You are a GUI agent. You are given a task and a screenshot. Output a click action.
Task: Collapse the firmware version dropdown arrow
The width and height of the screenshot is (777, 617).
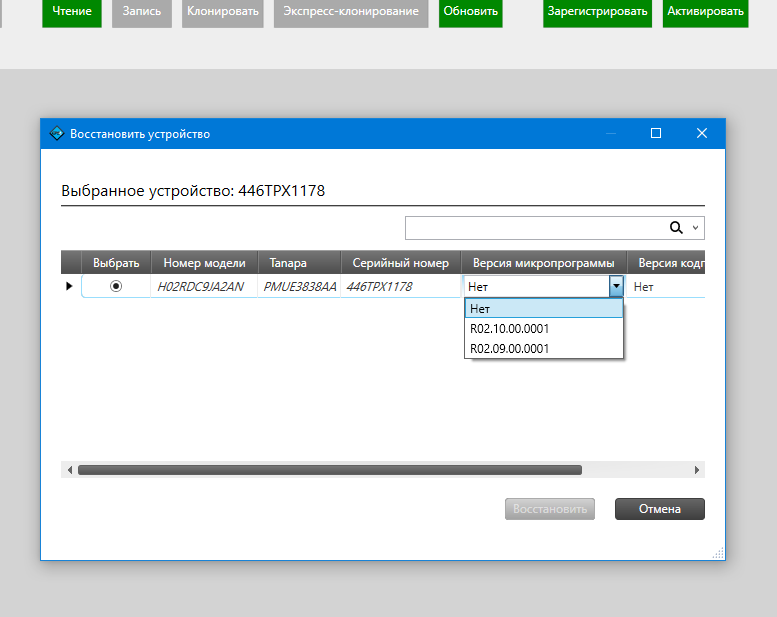[x=616, y=286]
